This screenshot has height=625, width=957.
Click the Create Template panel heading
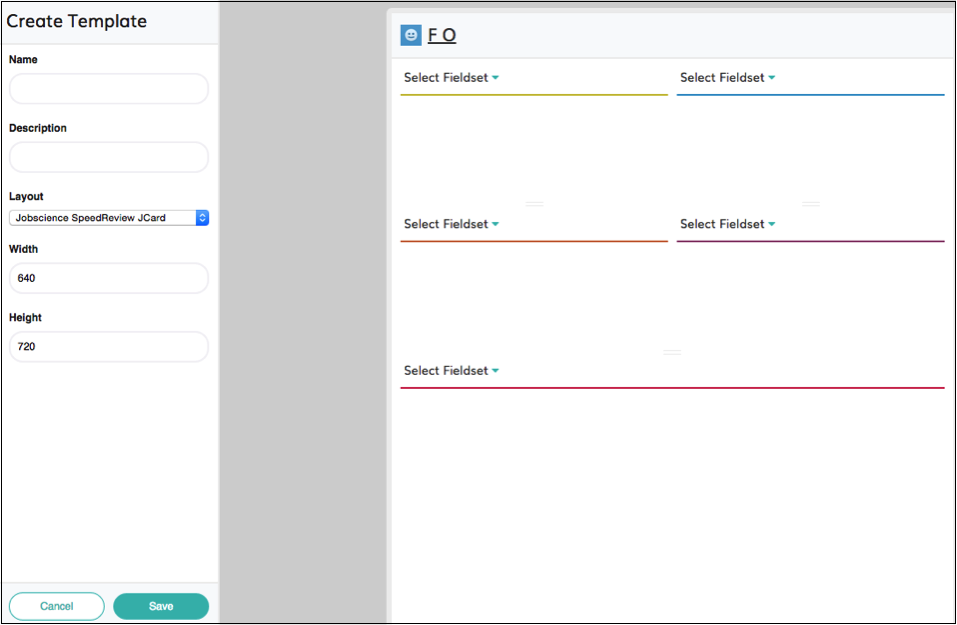77,21
